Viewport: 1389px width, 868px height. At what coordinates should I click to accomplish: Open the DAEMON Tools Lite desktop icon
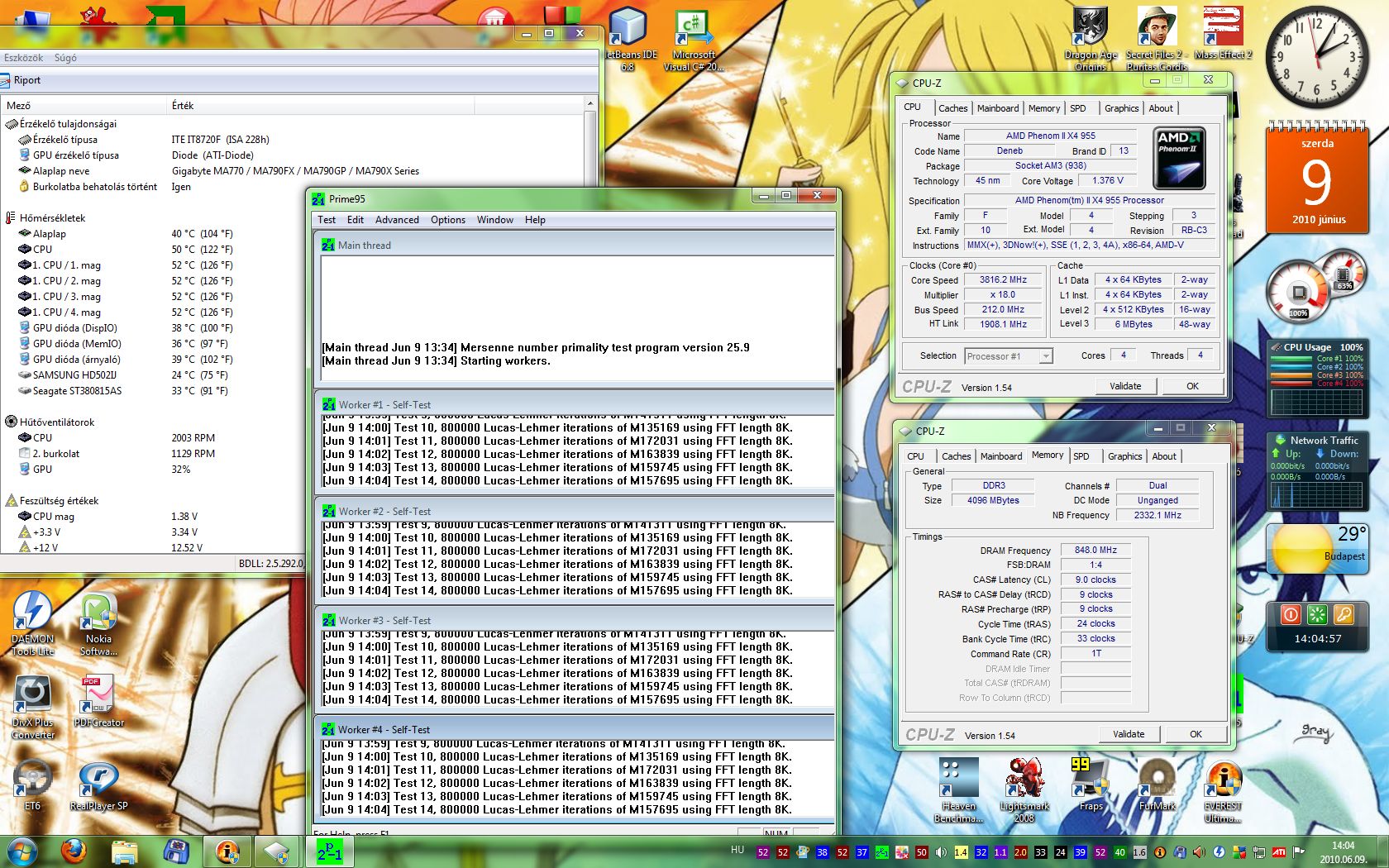tap(33, 623)
